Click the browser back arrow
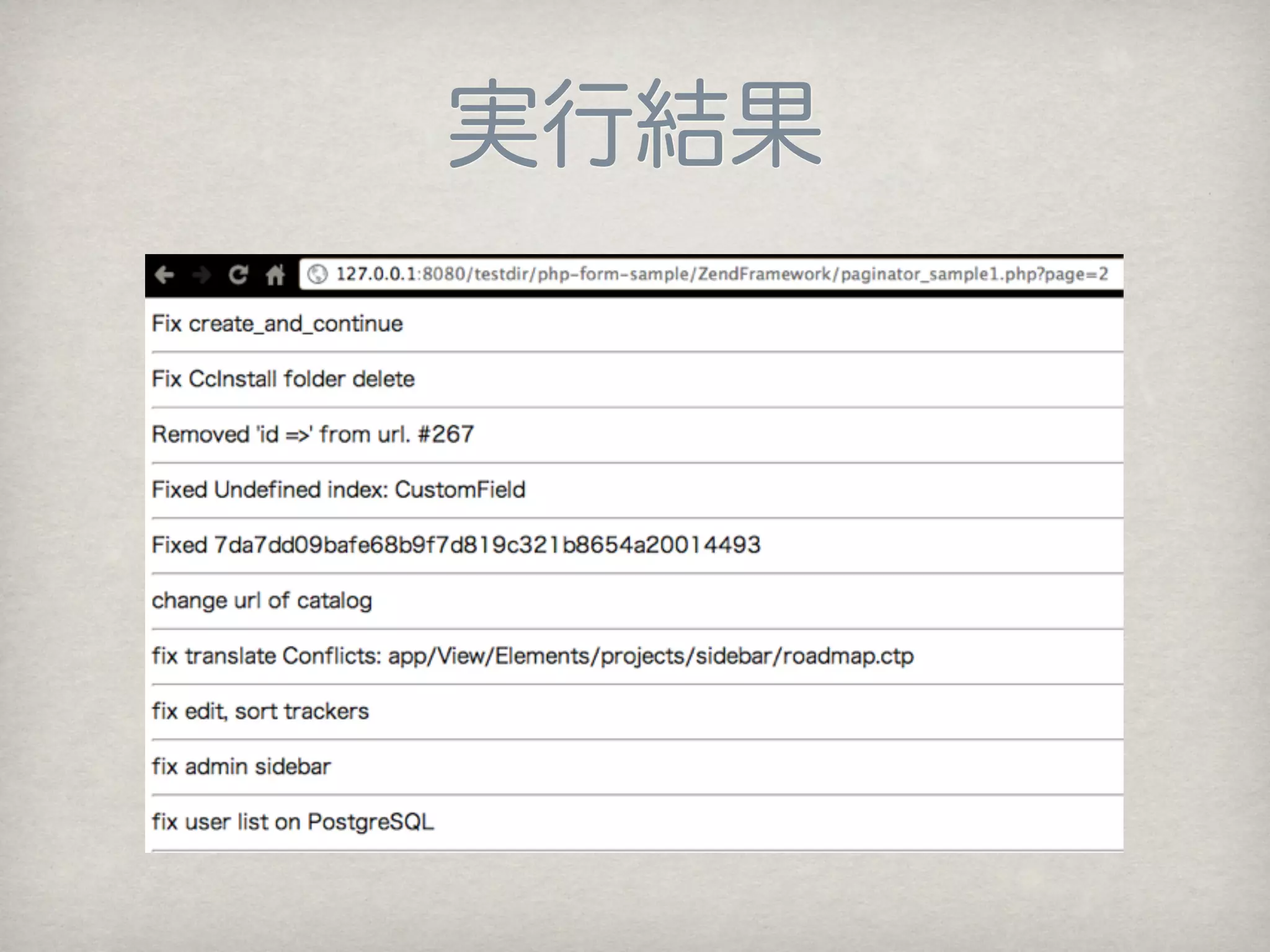This screenshot has width=1270, height=952. [164, 275]
